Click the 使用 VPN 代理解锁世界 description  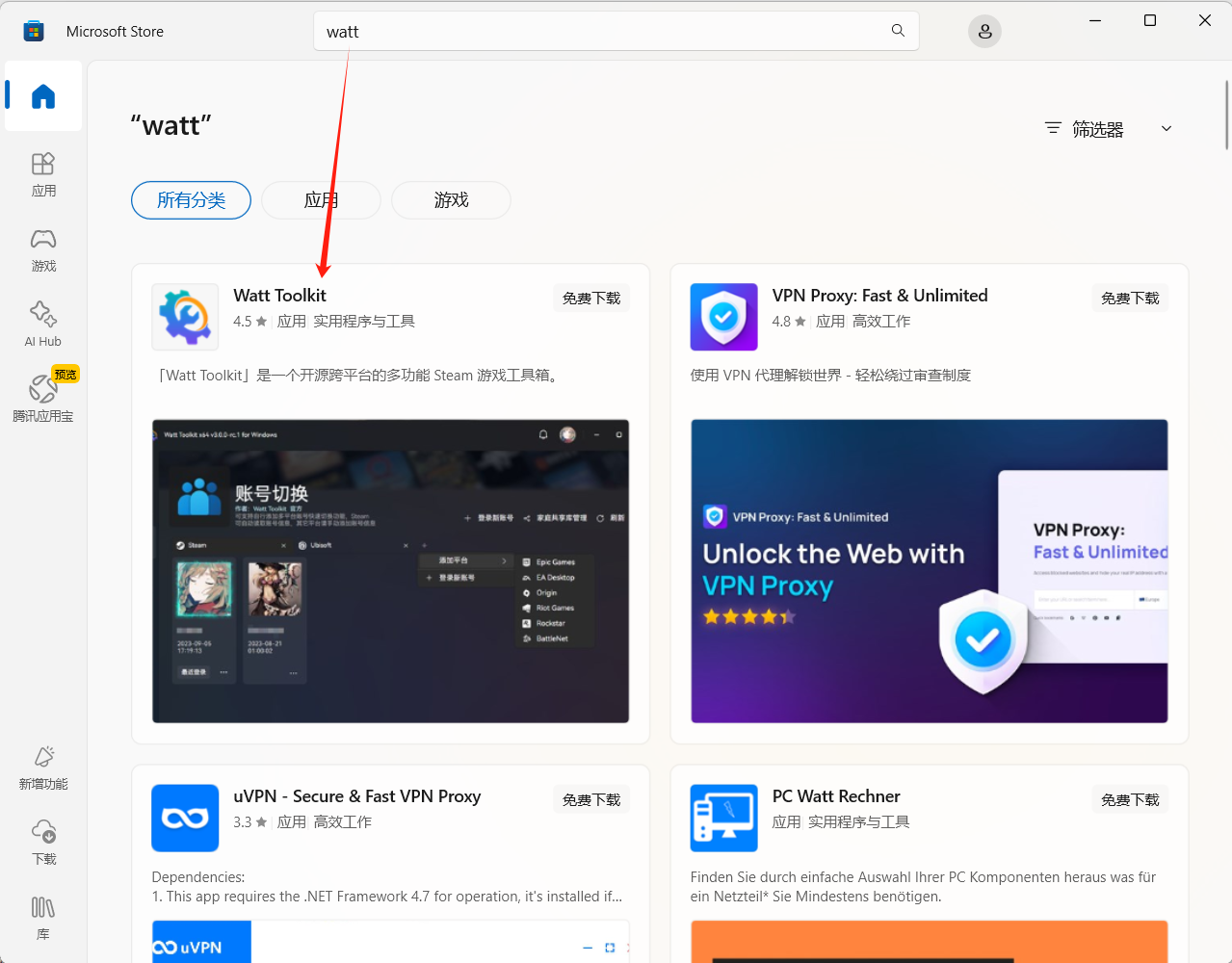tap(830, 376)
